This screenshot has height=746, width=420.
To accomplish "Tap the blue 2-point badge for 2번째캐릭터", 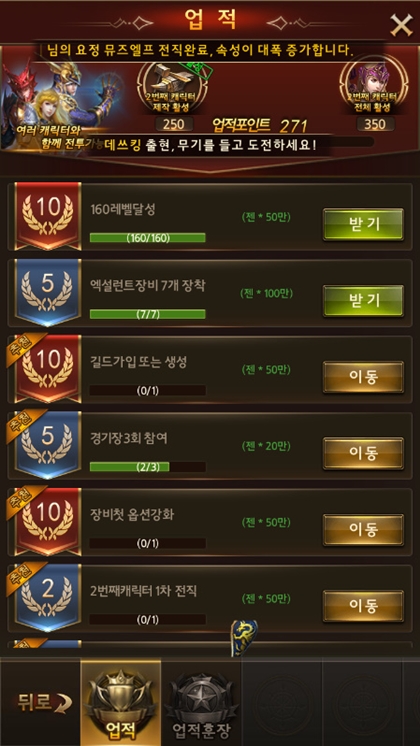I will [48, 598].
